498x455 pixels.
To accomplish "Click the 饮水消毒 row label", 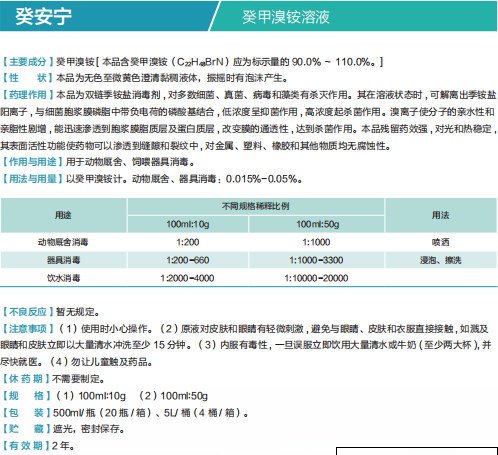I will (63, 278).
